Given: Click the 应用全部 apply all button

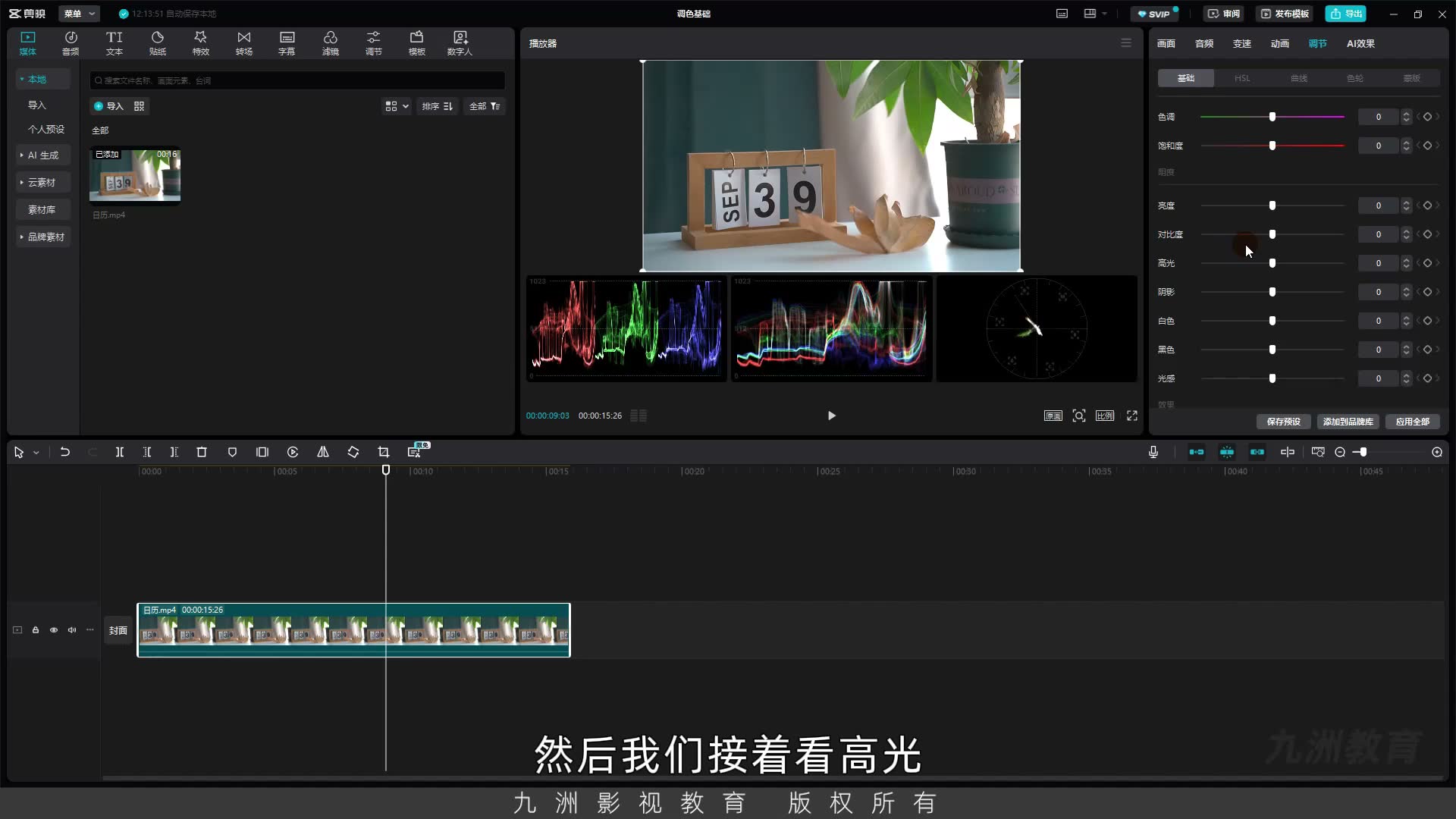Looking at the screenshot, I should pyautogui.click(x=1412, y=422).
